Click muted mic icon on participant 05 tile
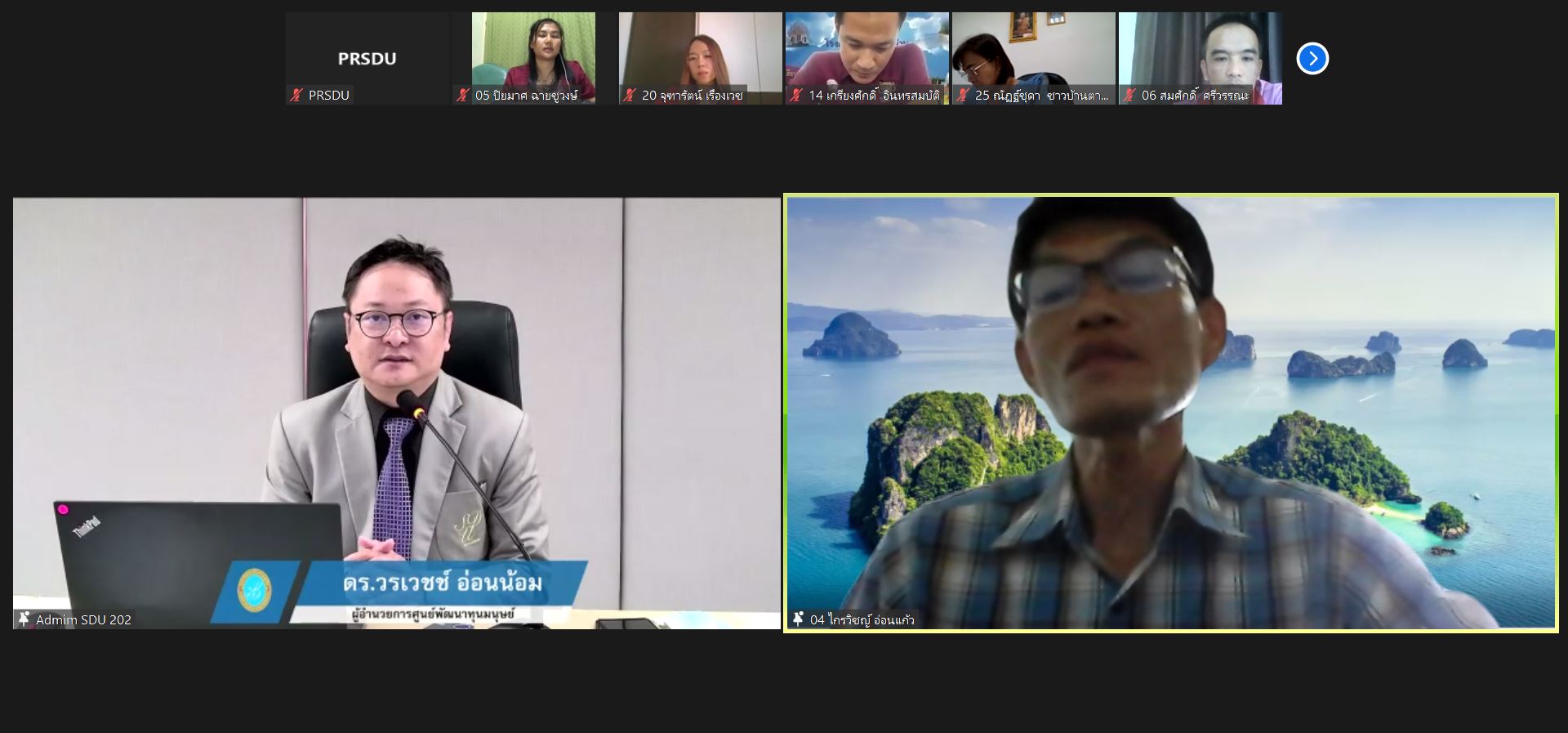Image resolution: width=1568 pixels, height=733 pixels. tap(463, 96)
